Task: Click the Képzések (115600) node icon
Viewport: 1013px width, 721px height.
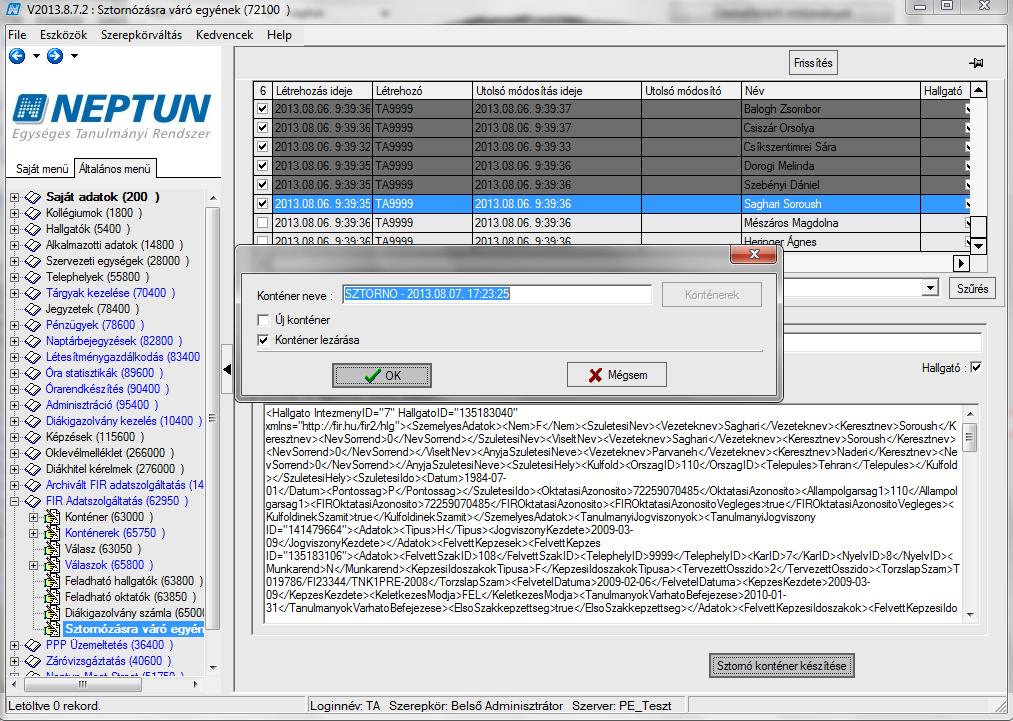Action: pos(33,437)
